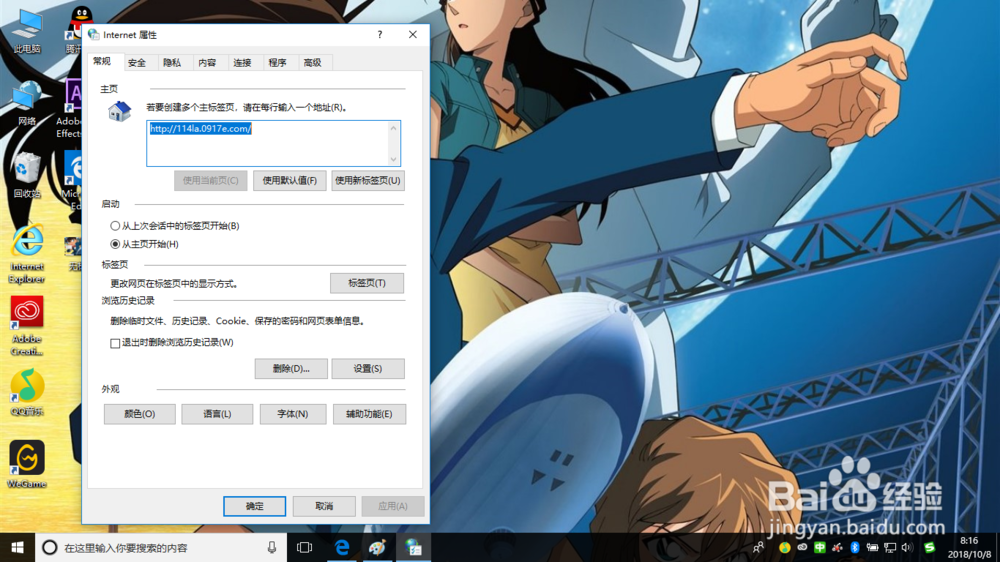The width and height of the screenshot is (1000, 562).
Task: Open the Paint app on the taskbar
Action: (x=378, y=547)
